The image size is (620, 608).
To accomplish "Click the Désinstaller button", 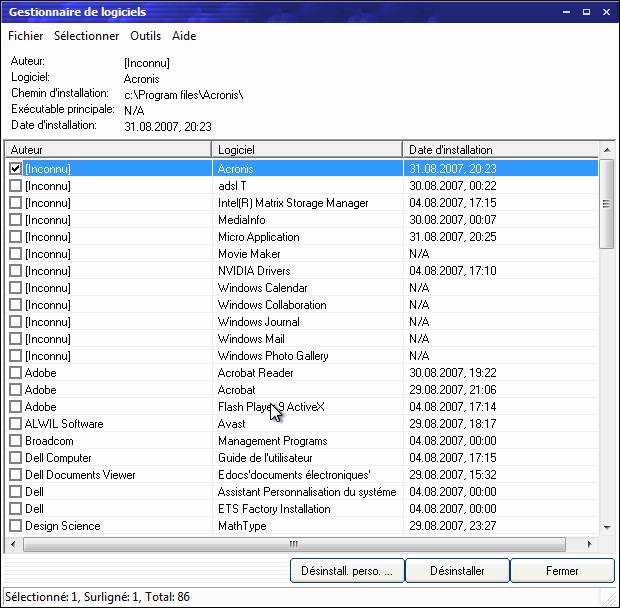I will tap(457, 570).
